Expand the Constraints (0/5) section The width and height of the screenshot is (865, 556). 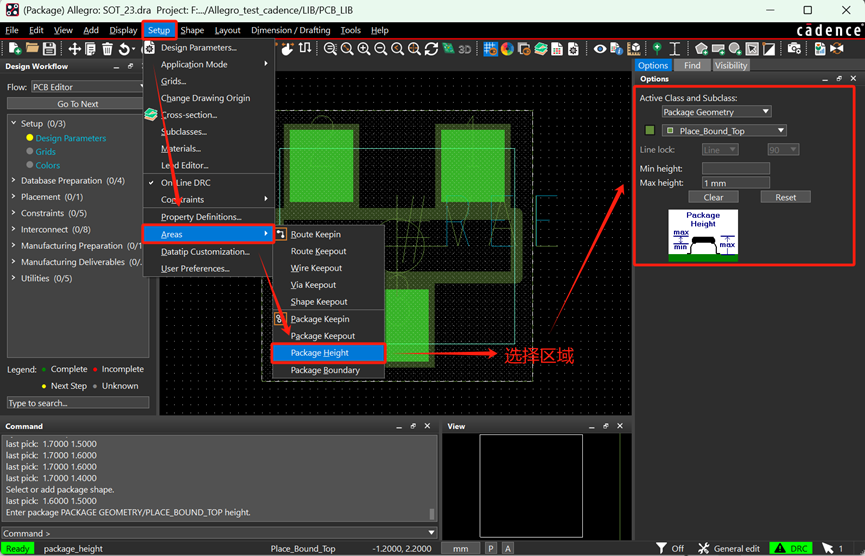[x=14, y=213]
